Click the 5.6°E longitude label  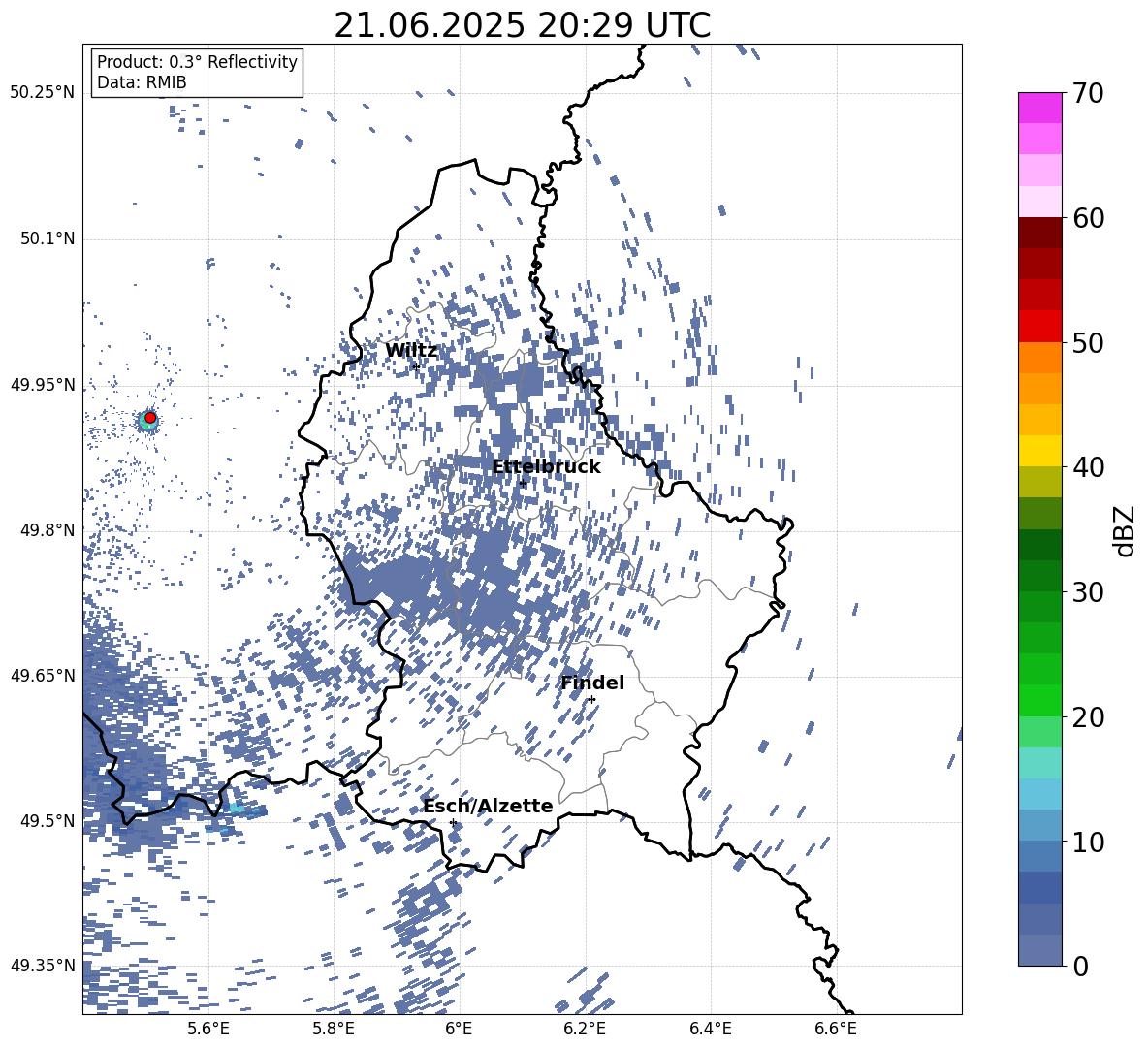pos(208,1029)
